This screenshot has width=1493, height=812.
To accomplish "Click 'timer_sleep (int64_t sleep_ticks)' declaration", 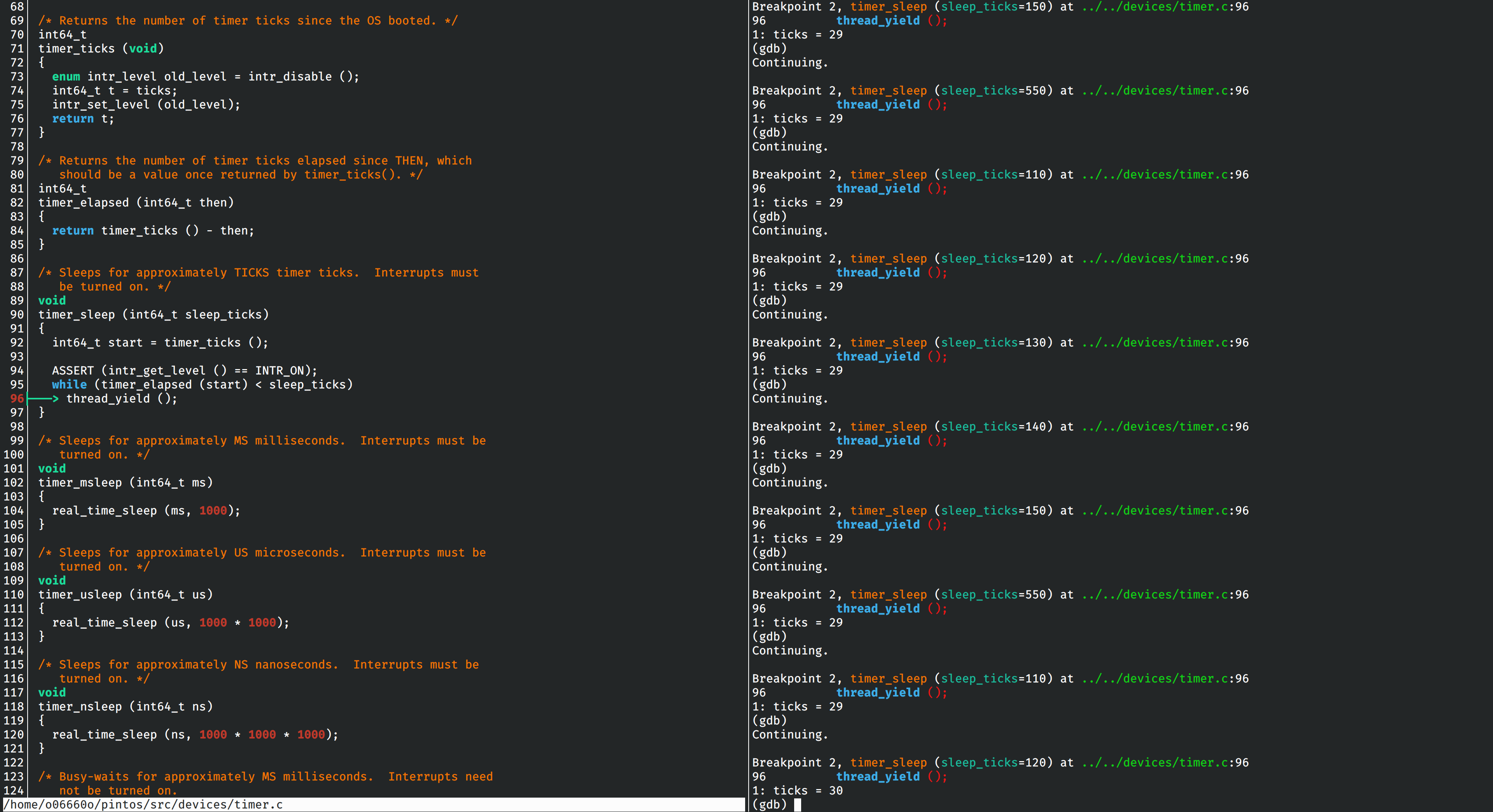I will [154, 315].
